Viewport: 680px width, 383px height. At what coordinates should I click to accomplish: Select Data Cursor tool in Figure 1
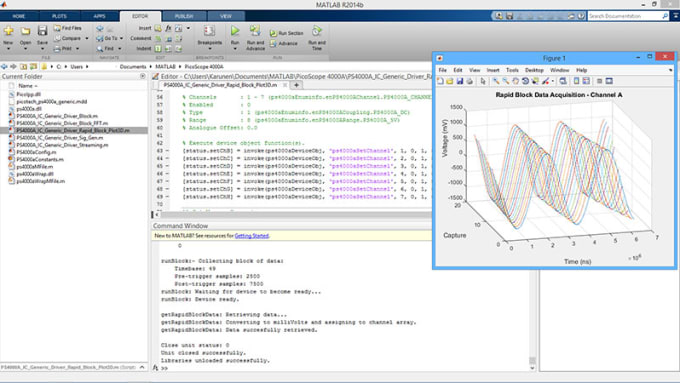coord(535,81)
